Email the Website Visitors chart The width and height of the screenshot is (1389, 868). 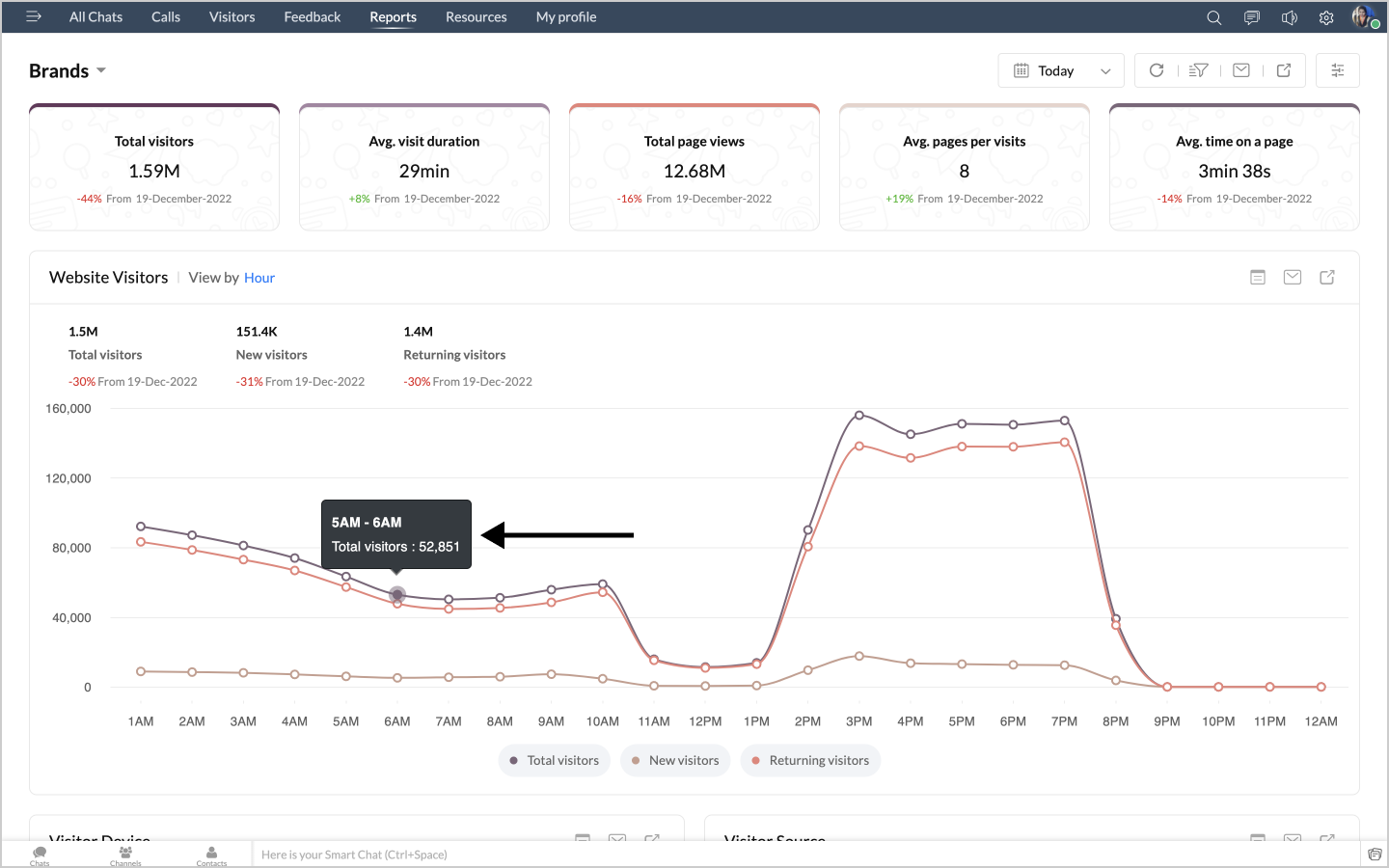click(1293, 278)
